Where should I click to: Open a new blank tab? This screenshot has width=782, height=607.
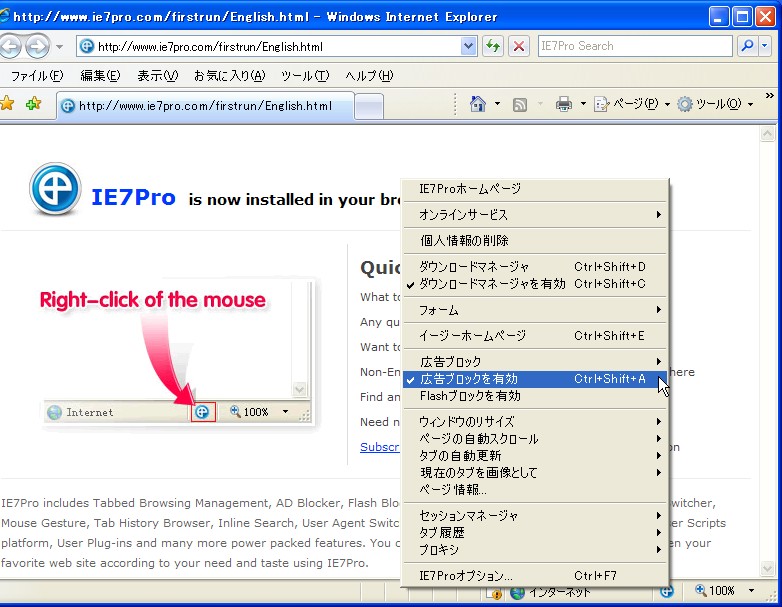click(x=369, y=107)
